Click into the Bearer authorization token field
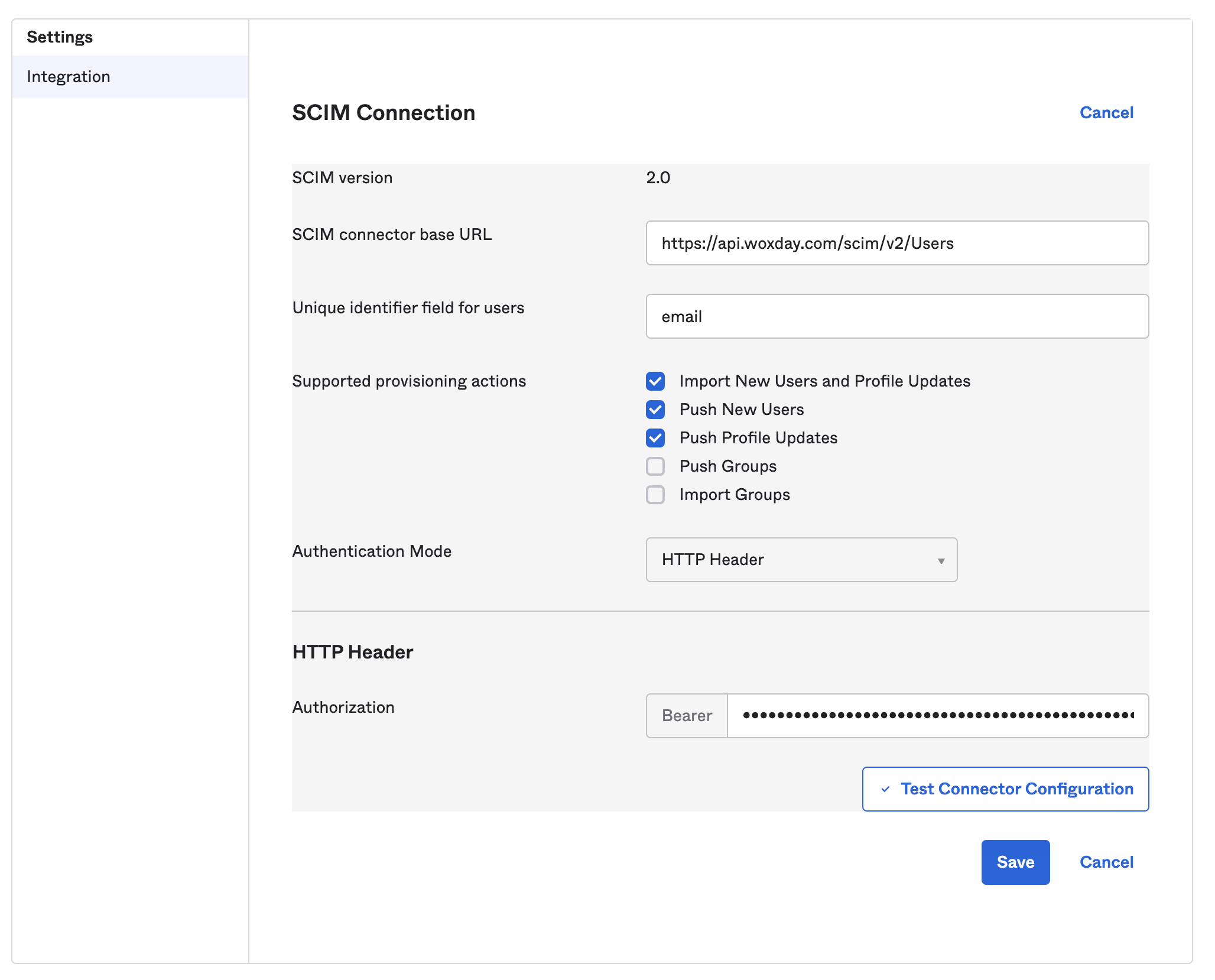This screenshot has height=980, width=1215. [938, 716]
